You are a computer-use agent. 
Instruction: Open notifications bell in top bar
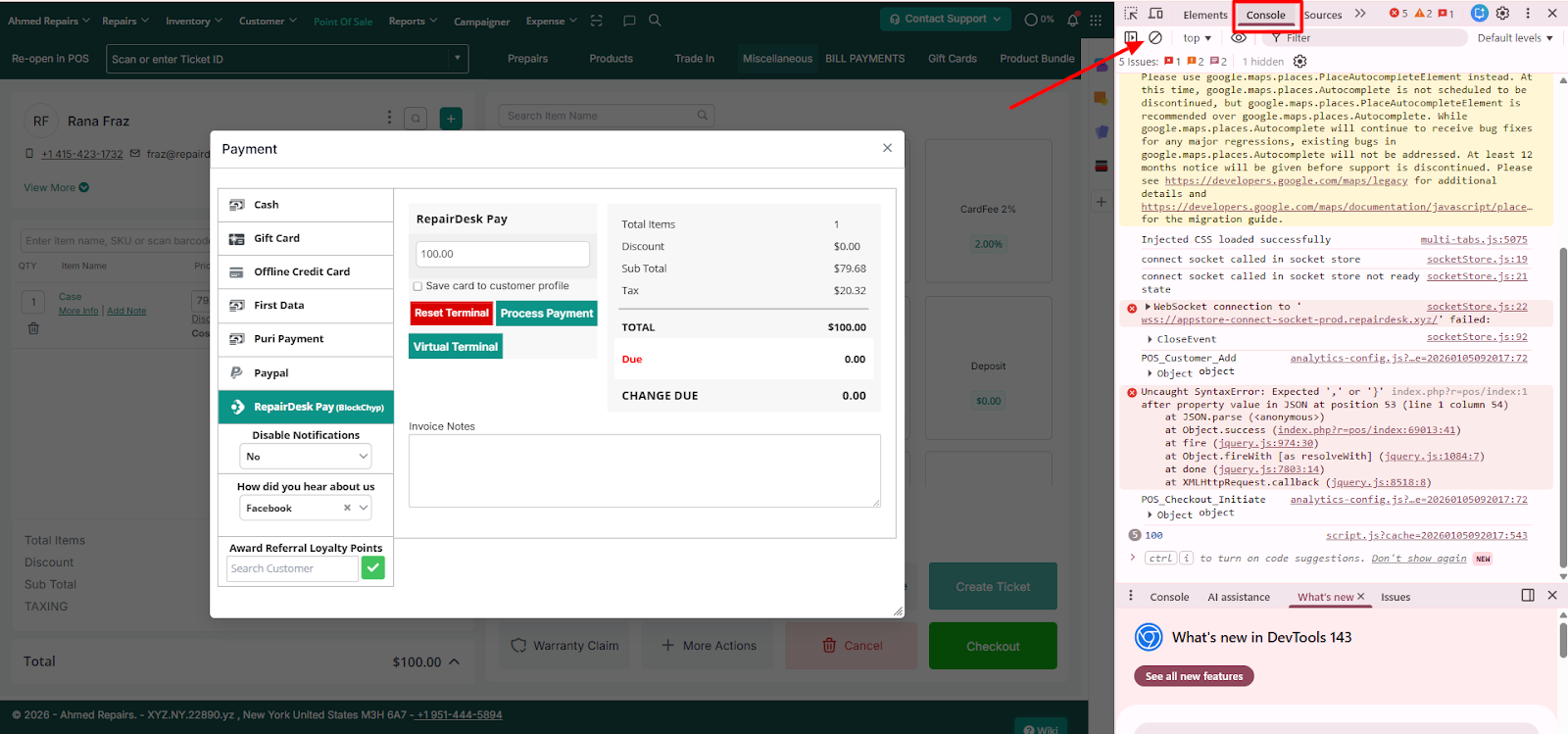point(1073,20)
